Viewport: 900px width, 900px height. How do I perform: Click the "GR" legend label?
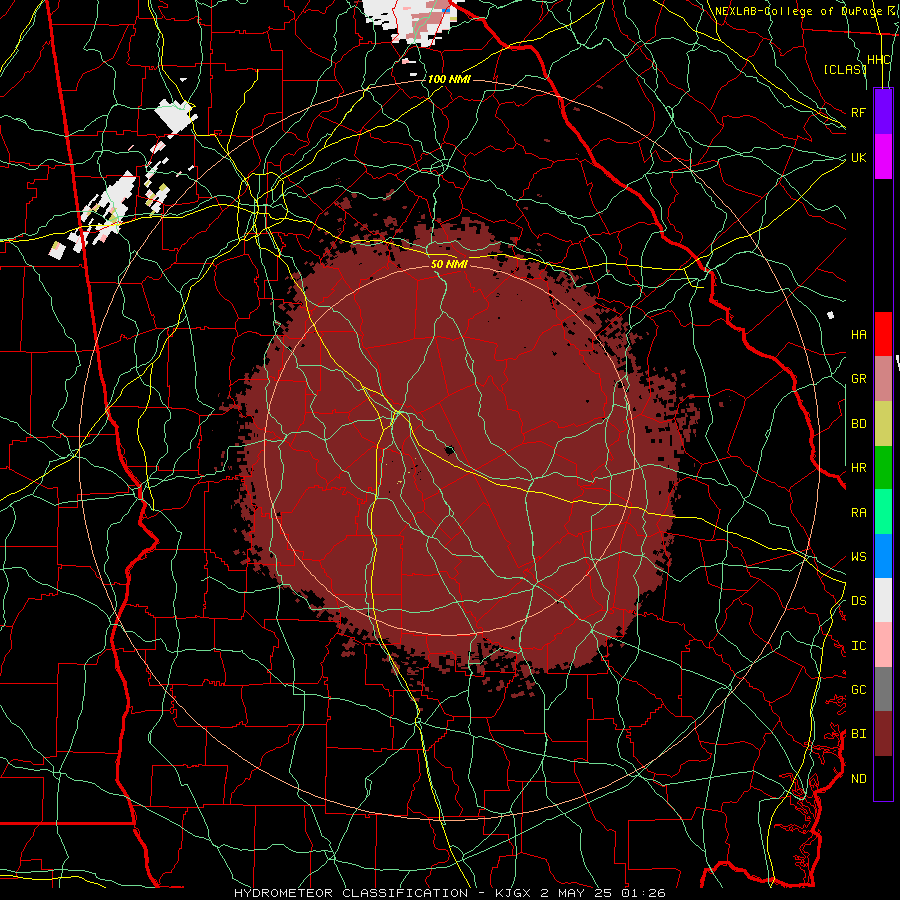click(859, 379)
